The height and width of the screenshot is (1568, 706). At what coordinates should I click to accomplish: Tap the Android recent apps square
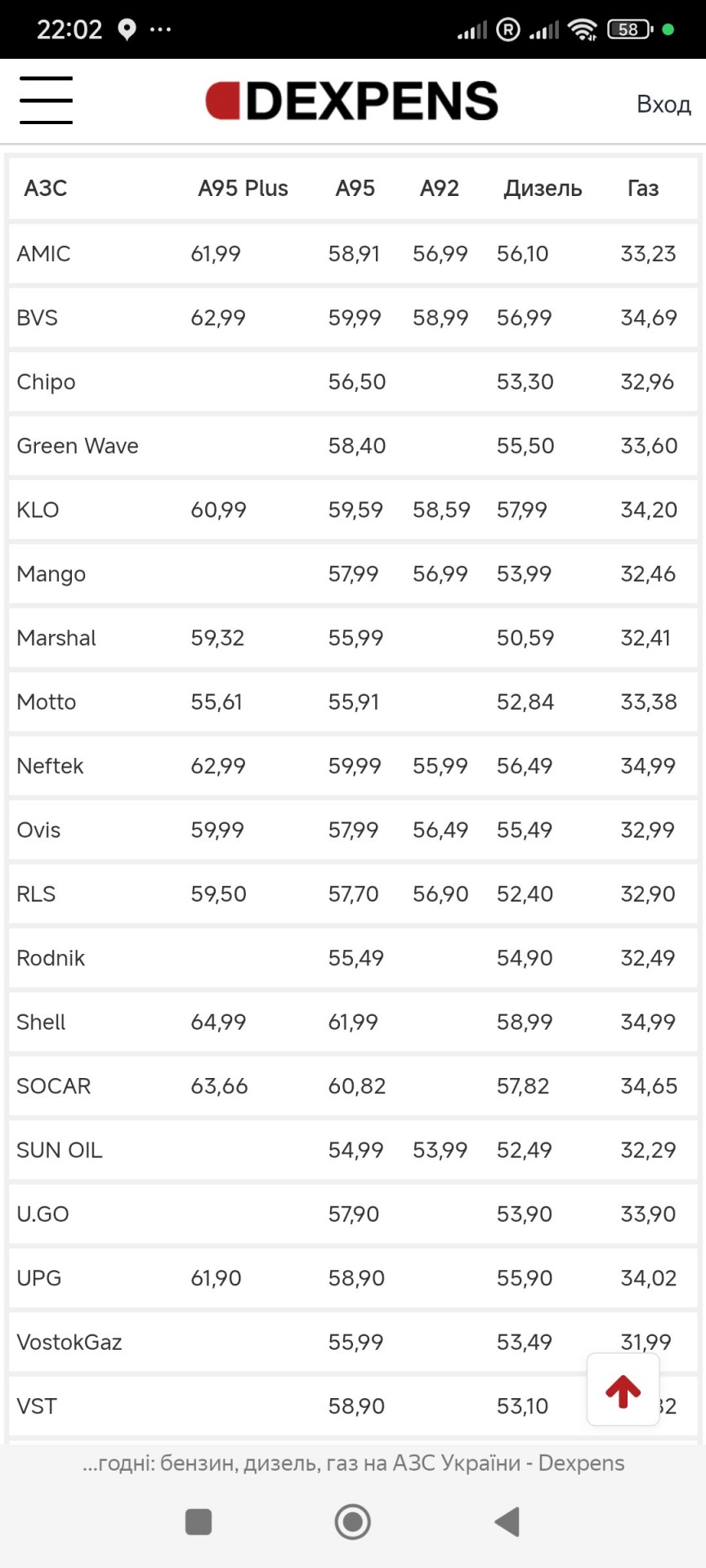199,1522
